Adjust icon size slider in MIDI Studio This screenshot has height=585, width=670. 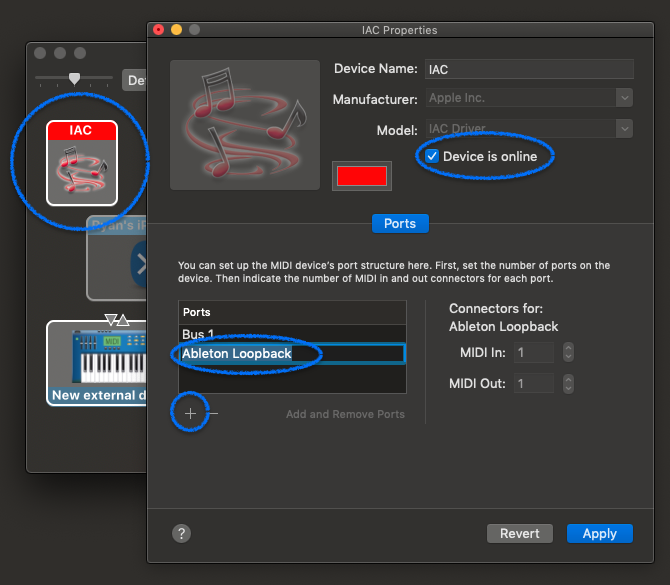(74, 78)
